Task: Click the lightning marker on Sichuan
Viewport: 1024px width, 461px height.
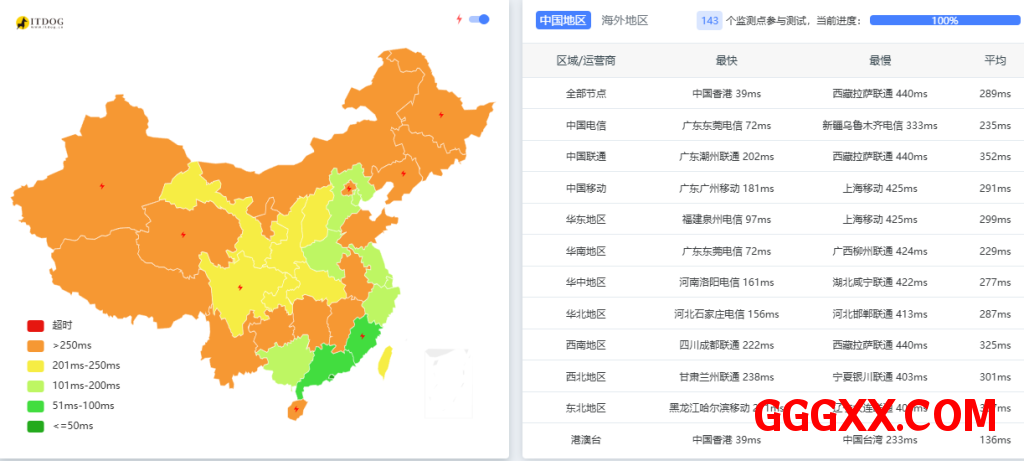Action: click(239, 290)
